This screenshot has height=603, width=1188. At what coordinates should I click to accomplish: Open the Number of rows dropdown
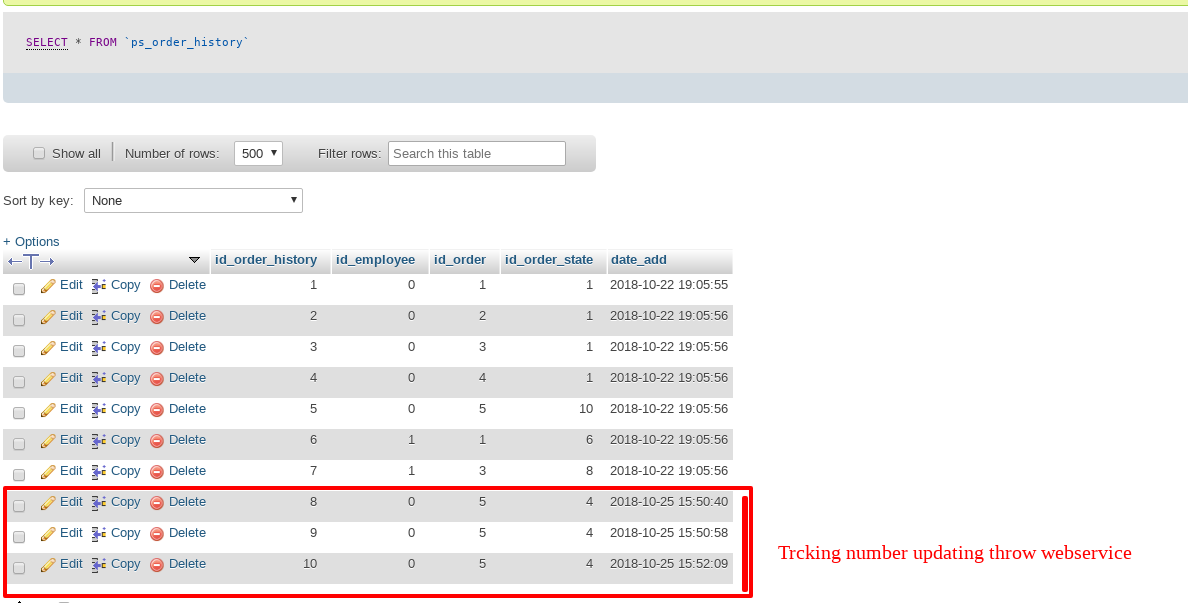[x=258, y=153]
